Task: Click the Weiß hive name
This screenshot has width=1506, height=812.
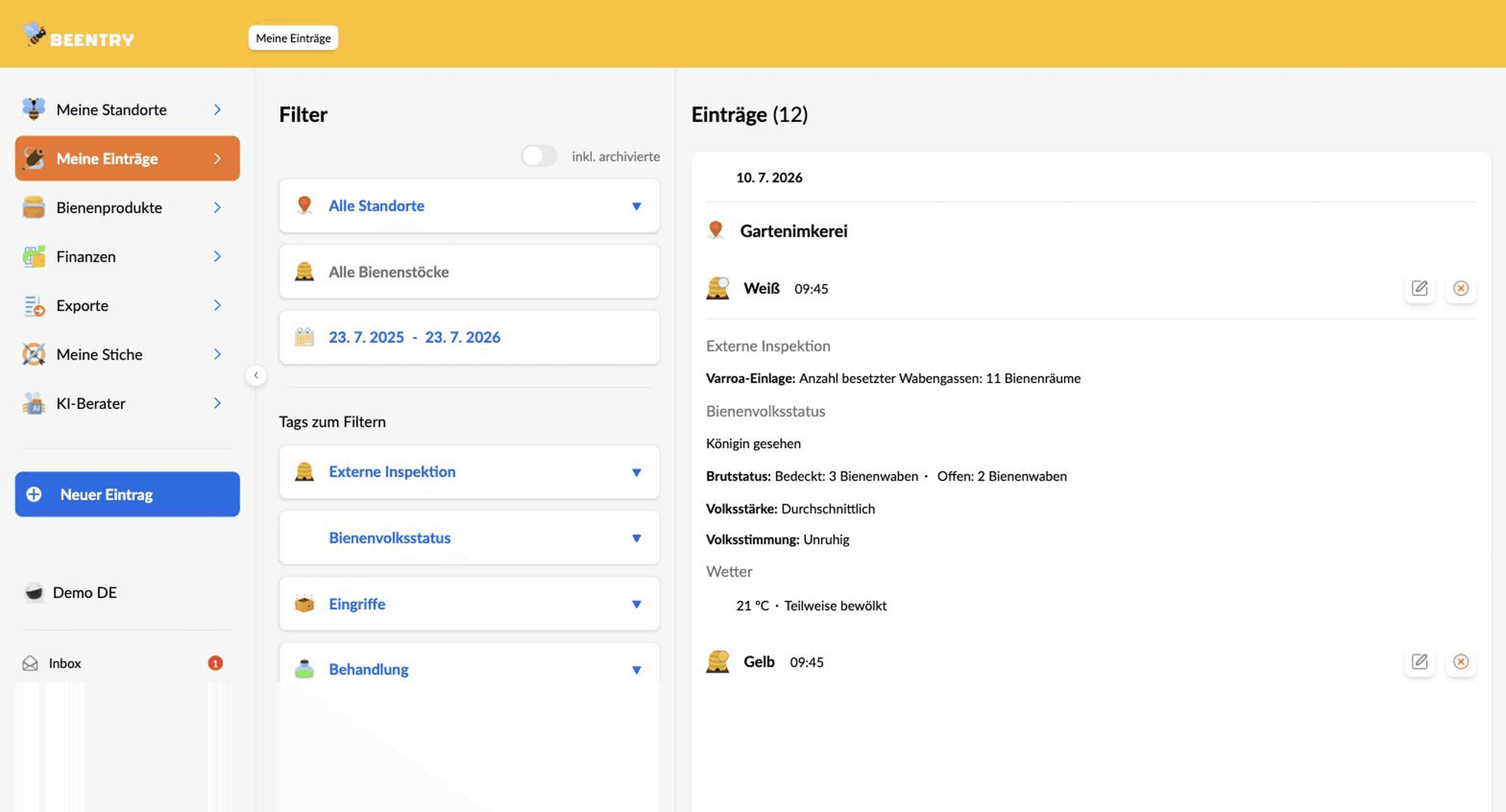Action: [x=761, y=288]
